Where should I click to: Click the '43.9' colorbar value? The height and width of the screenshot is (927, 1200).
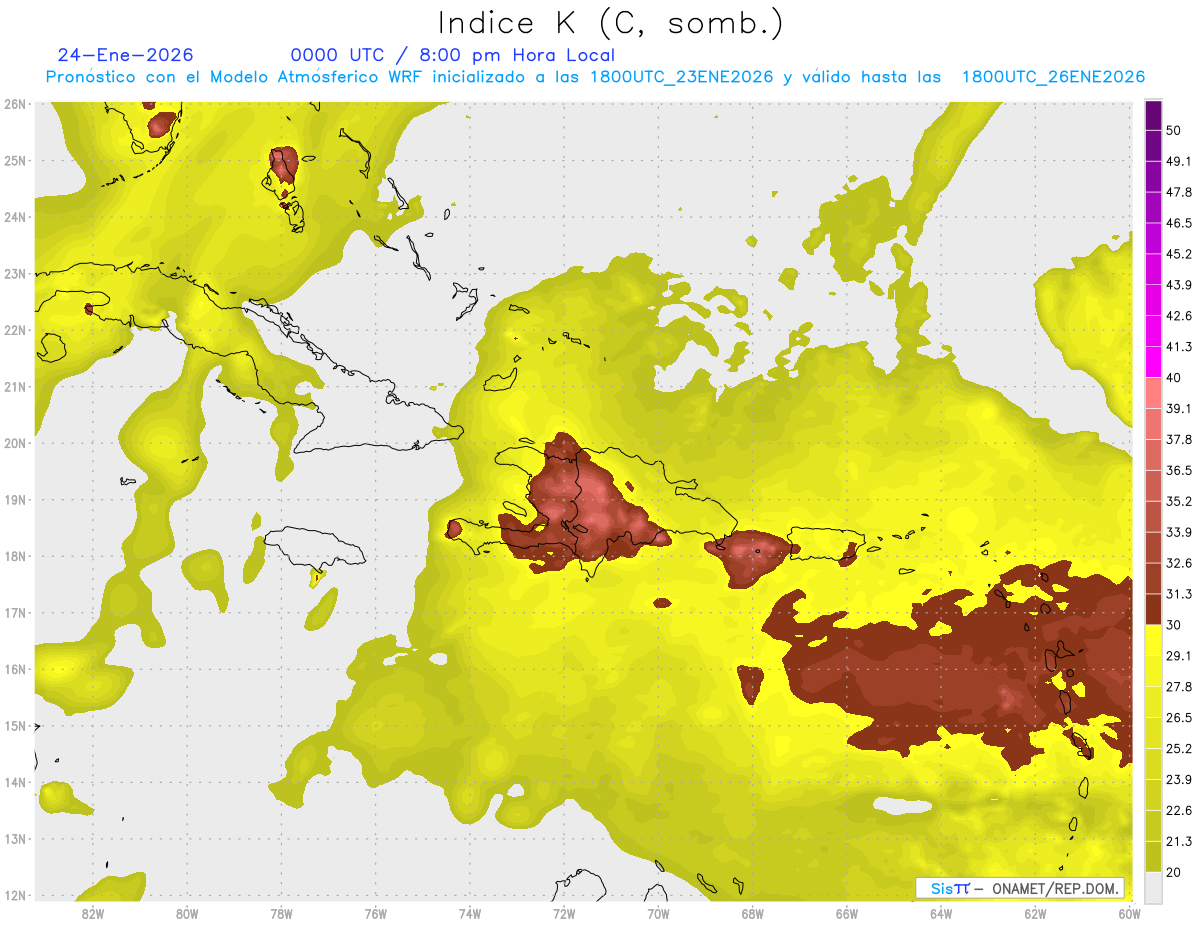click(1179, 285)
